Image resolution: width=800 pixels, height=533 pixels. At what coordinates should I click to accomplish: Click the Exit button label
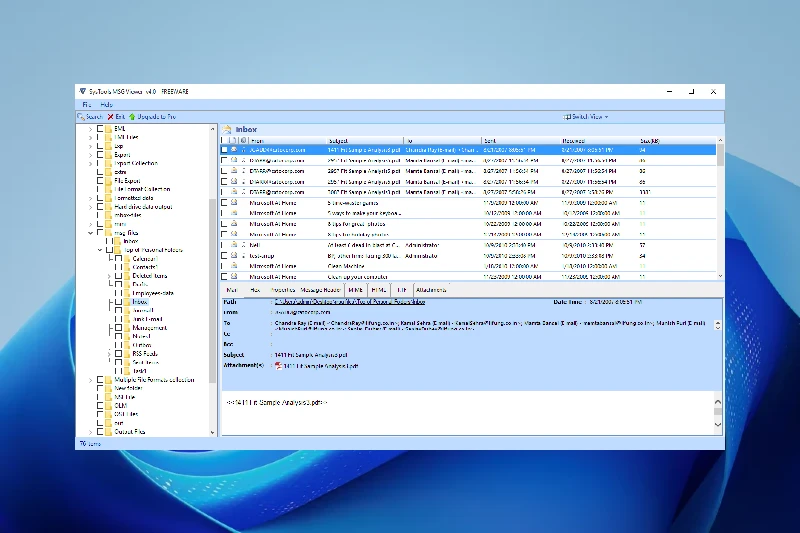coord(120,117)
